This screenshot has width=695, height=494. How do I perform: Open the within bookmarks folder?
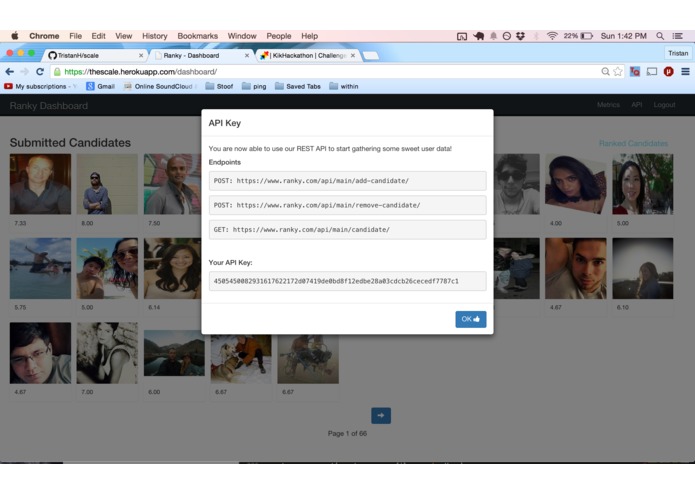point(344,86)
